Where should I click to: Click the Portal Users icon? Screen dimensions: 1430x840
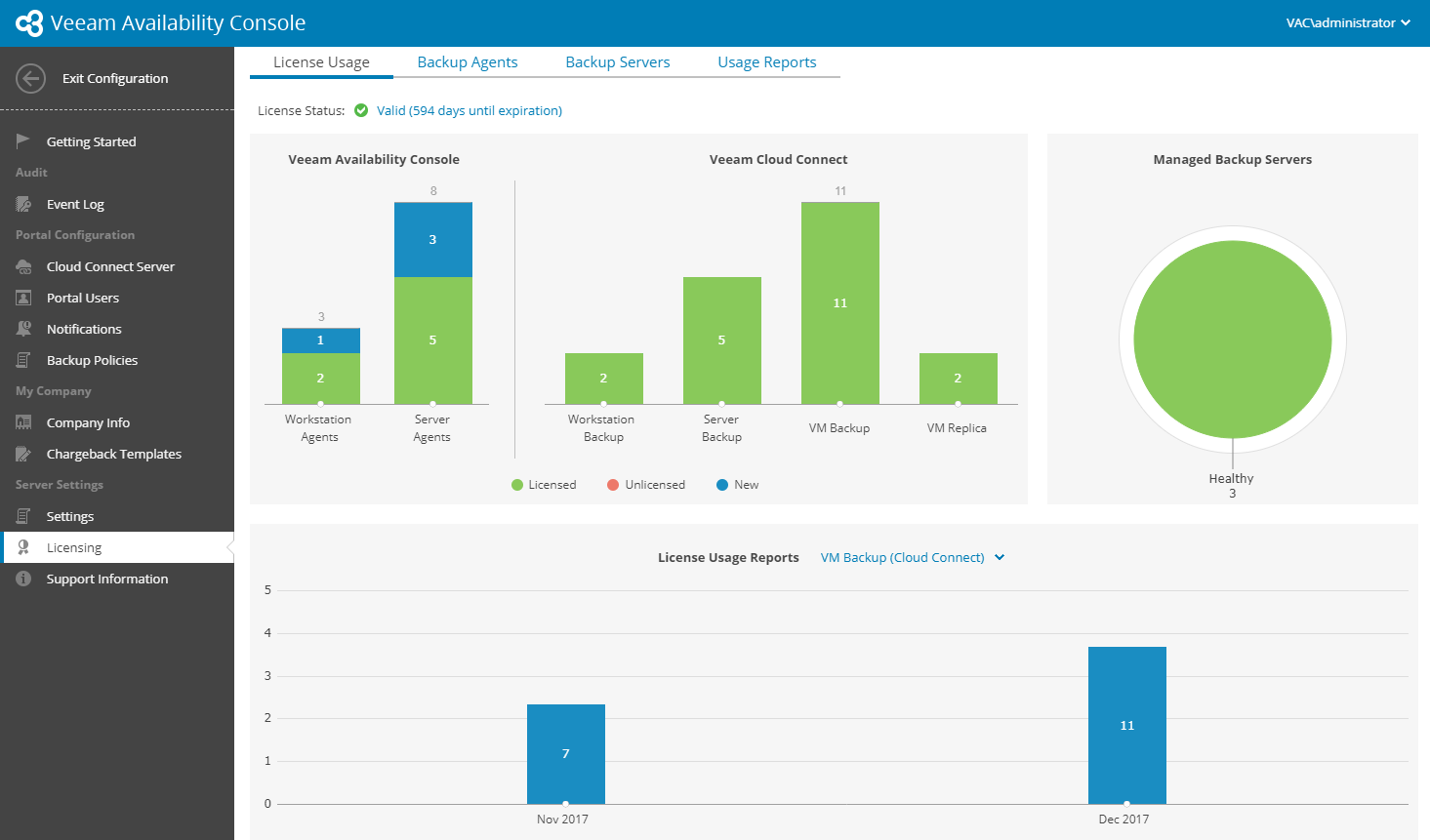pos(23,298)
